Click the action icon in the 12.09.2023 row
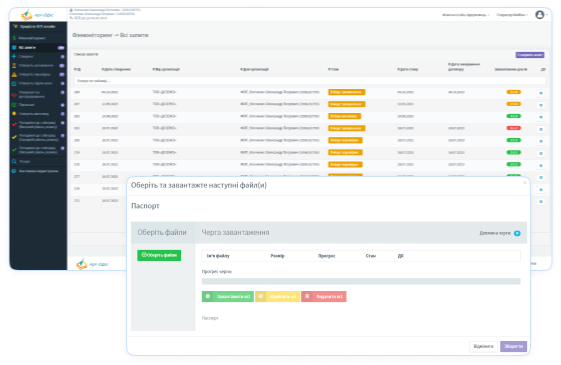This screenshot has width=561, height=365. 541,105
